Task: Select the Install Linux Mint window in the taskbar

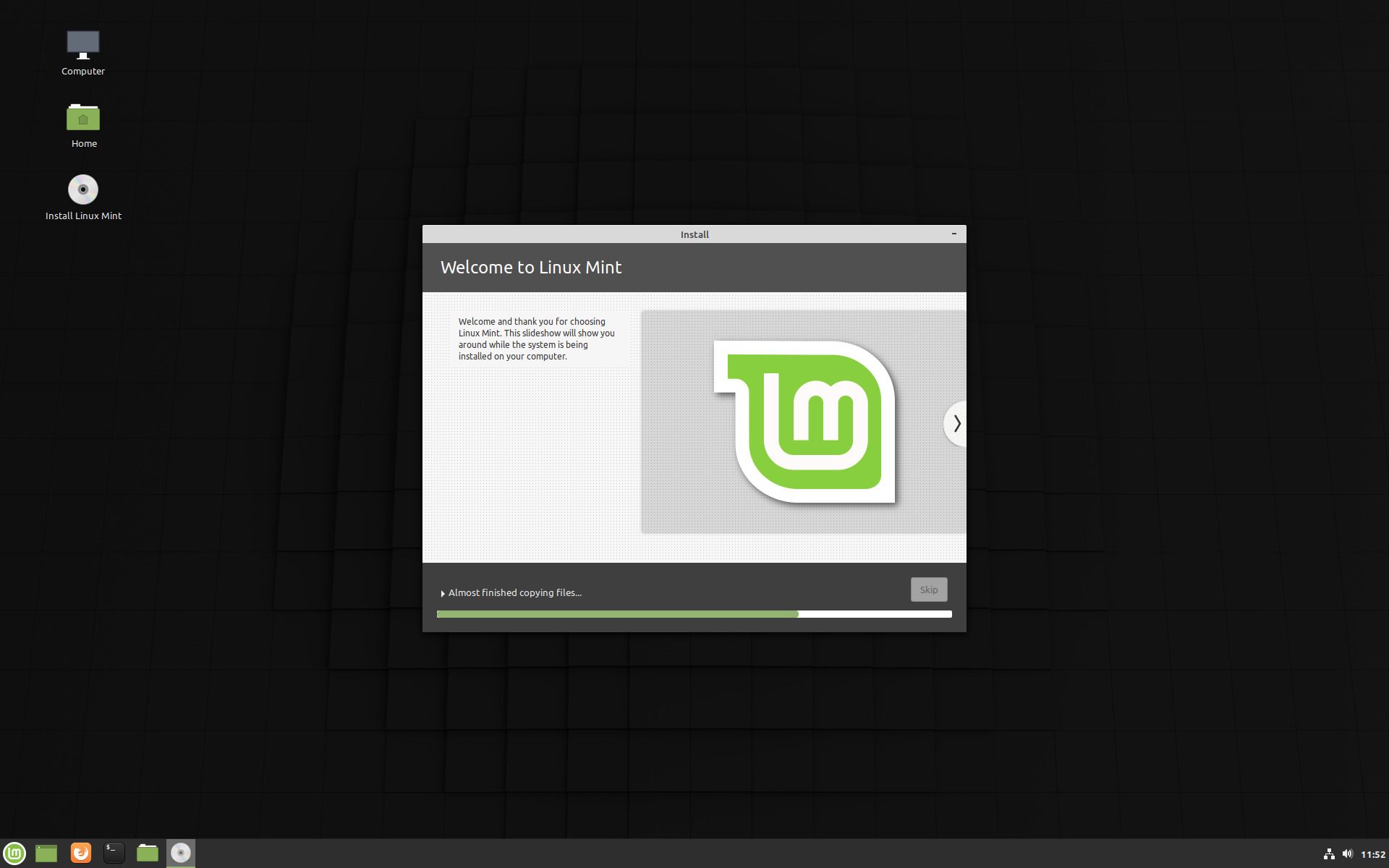Action: [x=181, y=853]
